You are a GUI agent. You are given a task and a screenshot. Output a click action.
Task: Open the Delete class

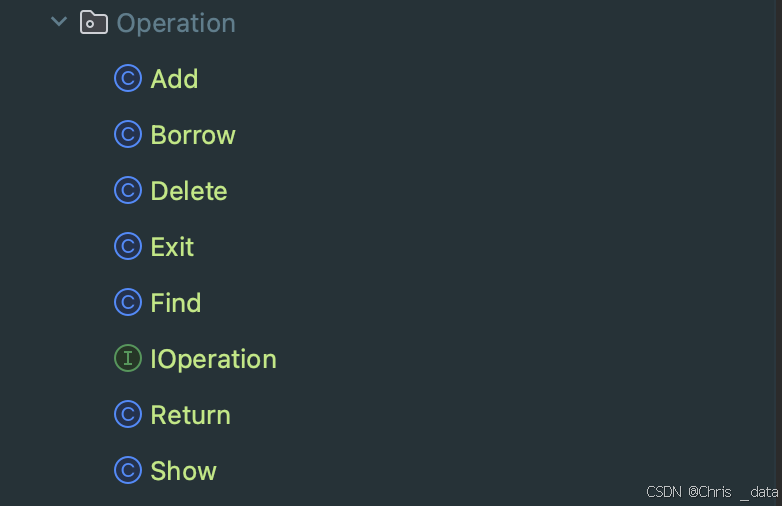coord(189,190)
